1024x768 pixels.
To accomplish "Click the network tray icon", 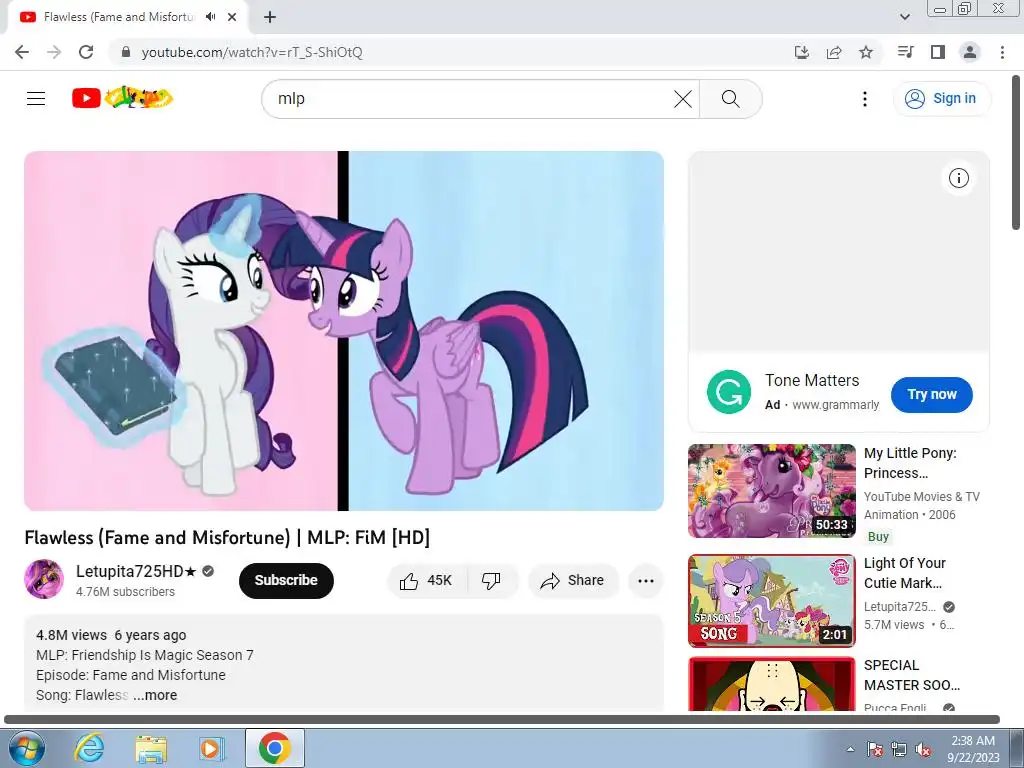I will 899,750.
